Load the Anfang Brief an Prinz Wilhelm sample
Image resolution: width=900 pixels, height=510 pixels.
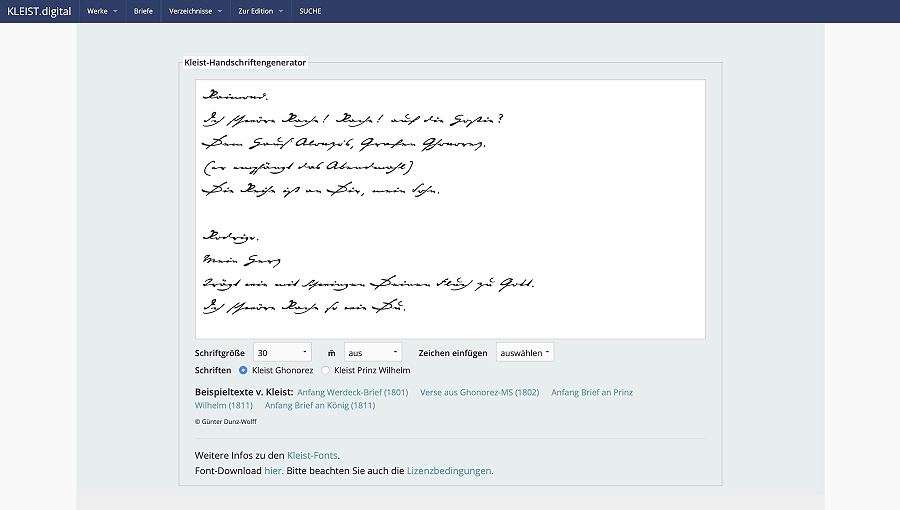coord(591,392)
